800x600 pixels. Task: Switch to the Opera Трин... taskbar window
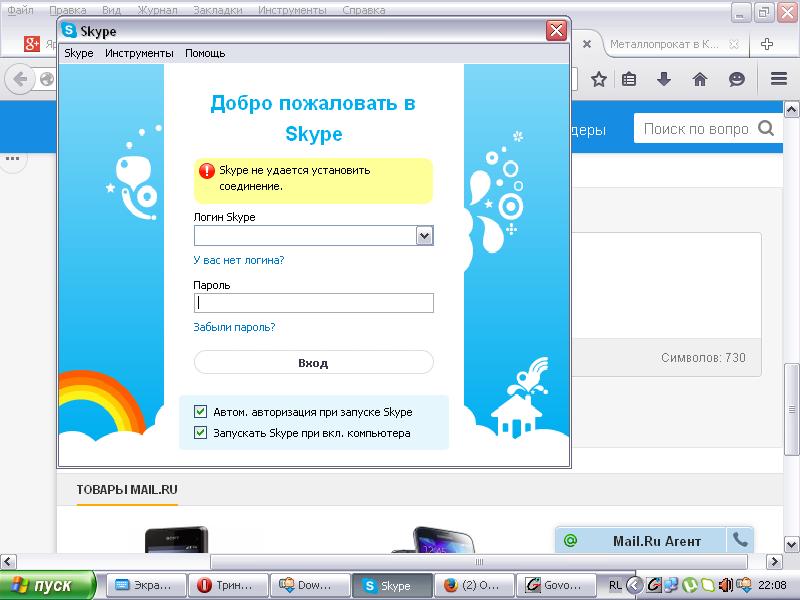[x=228, y=585]
